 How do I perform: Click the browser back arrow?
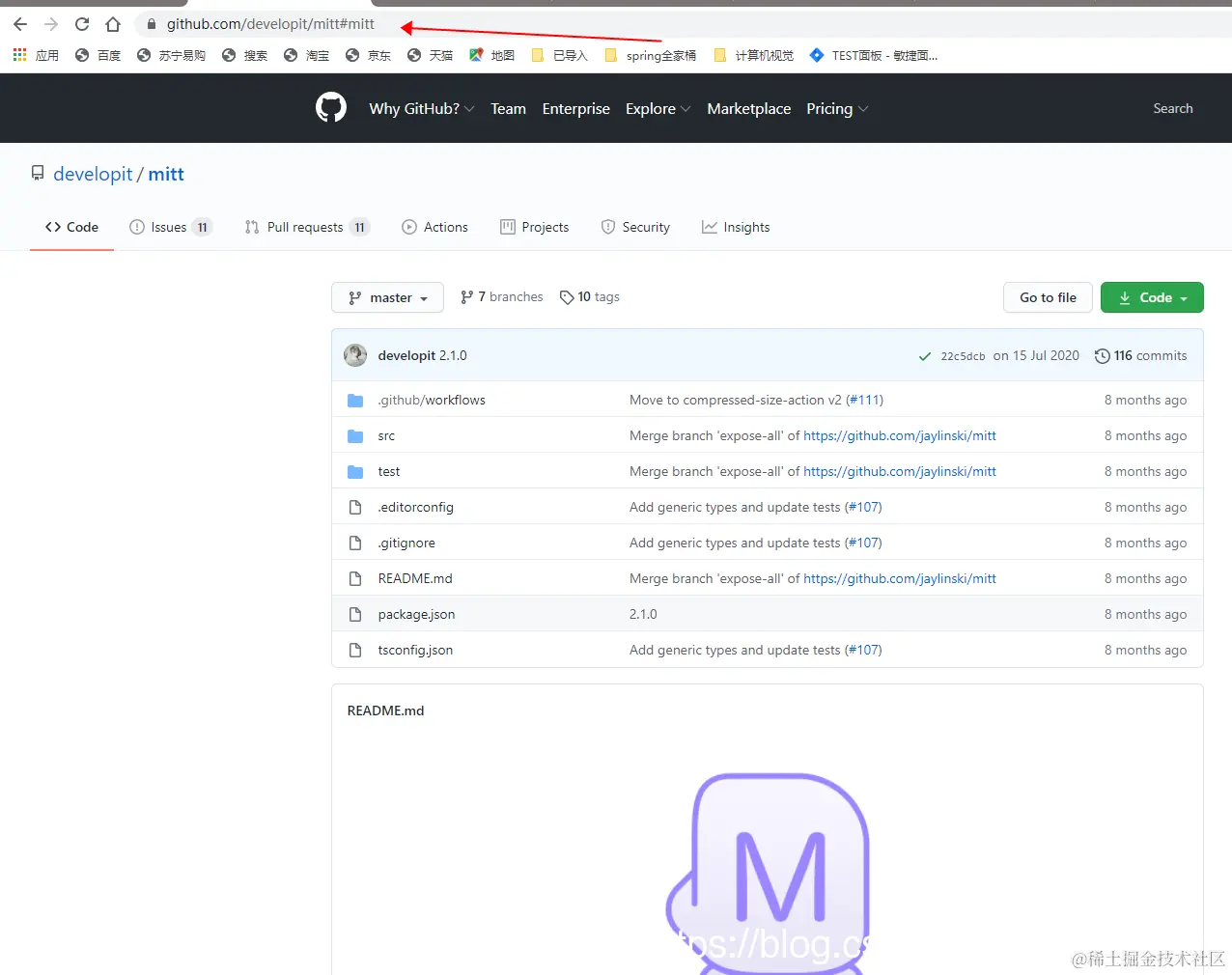pyautogui.click(x=20, y=24)
